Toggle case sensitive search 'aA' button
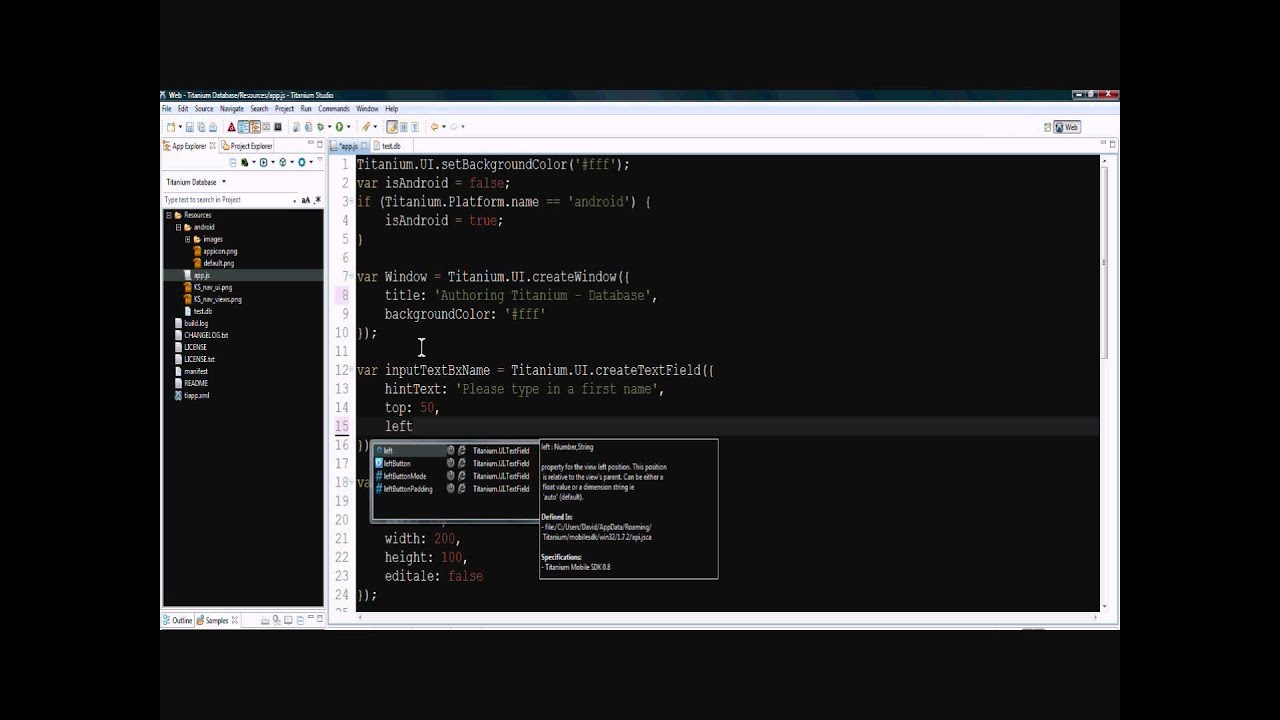The height and width of the screenshot is (720, 1280). pyautogui.click(x=306, y=200)
